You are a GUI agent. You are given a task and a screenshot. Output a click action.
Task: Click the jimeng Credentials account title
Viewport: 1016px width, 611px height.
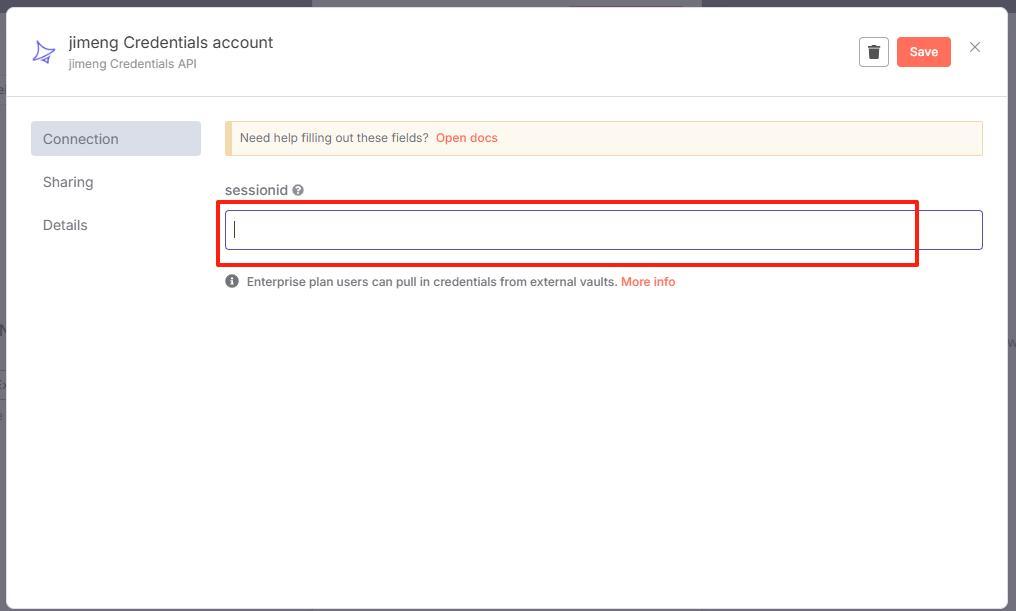pyautogui.click(x=171, y=43)
